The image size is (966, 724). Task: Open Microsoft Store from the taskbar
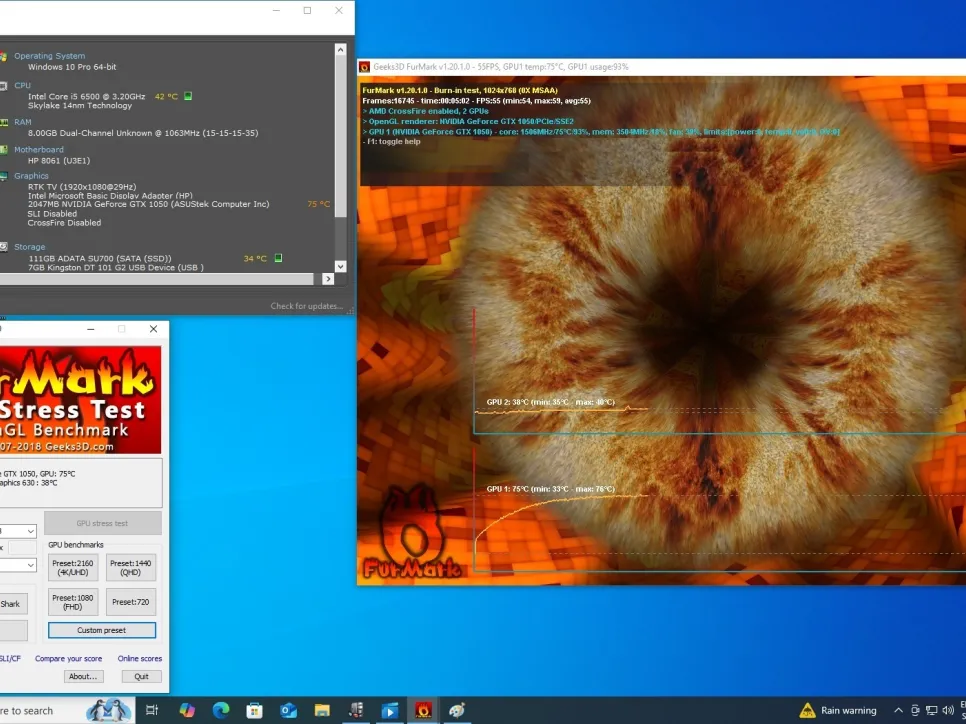pyautogui.click(x=254, y=710)
